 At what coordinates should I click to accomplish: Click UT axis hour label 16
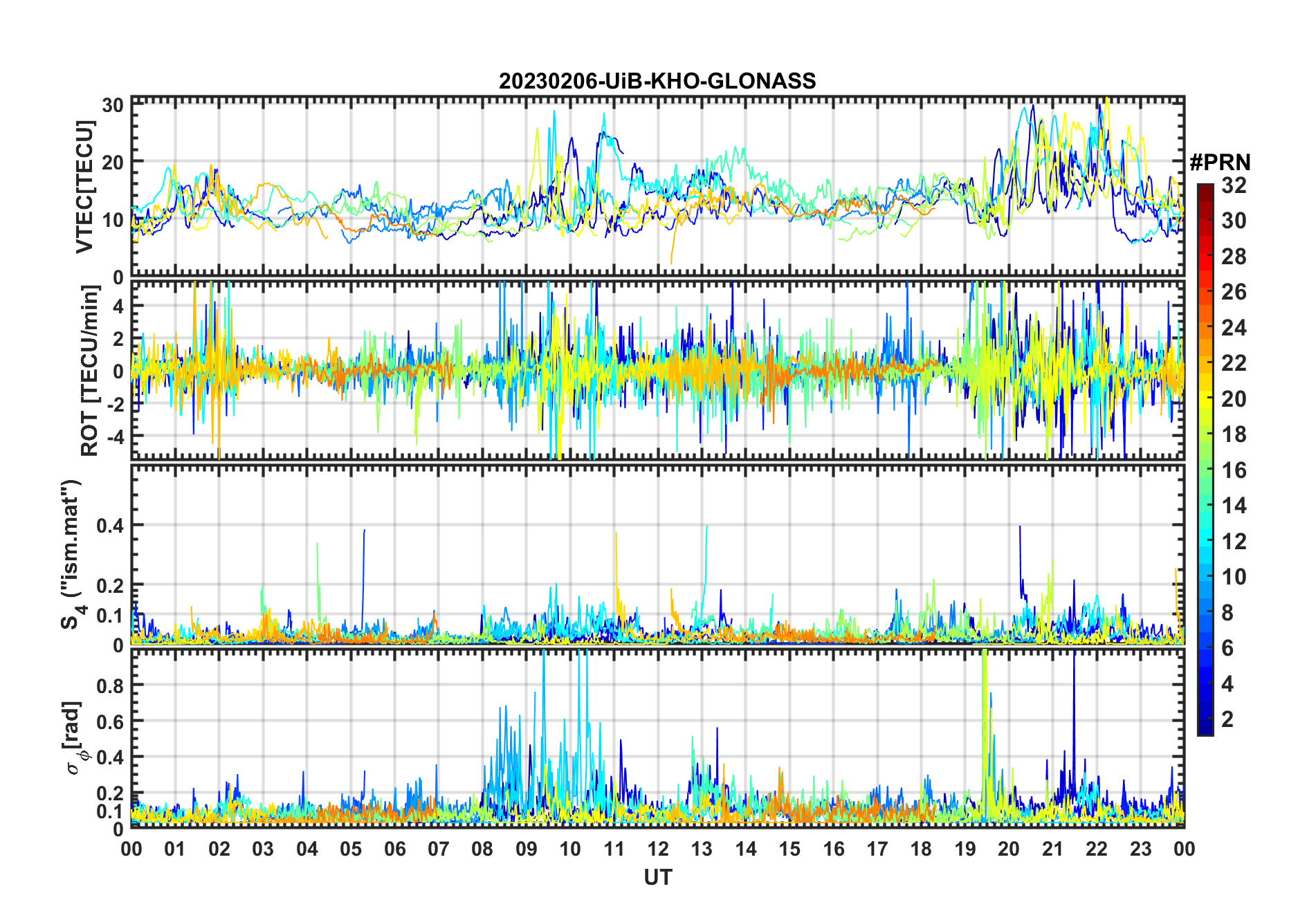(x=834, y=849)
